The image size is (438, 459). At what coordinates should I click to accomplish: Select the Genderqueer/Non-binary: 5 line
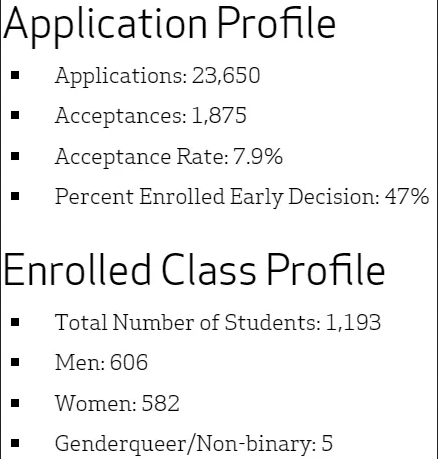point(194,444)
